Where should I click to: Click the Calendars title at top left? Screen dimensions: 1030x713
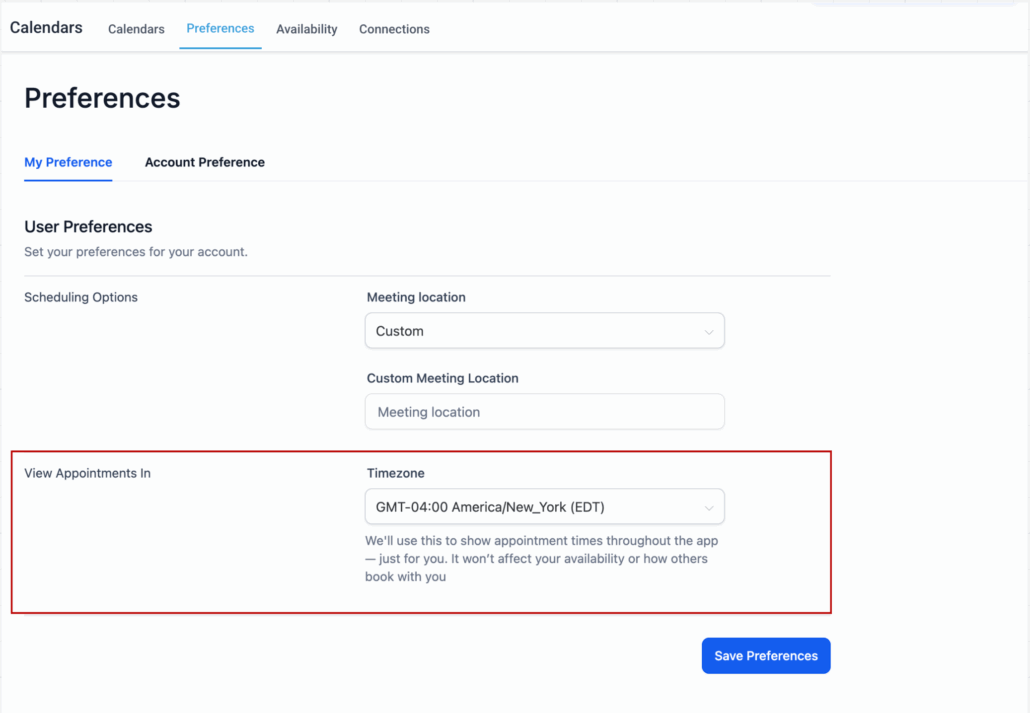[x=46, y=28]
